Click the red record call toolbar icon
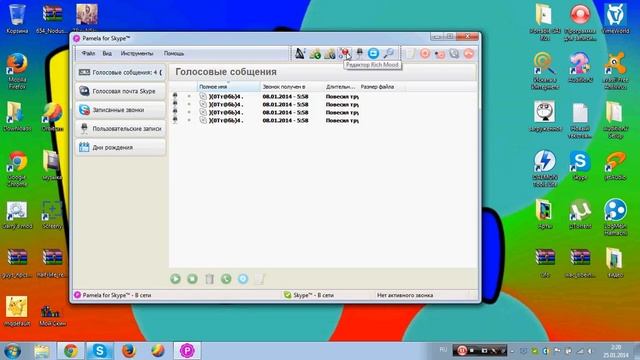This screenshot has width=640, height=360. pos(425,53)
